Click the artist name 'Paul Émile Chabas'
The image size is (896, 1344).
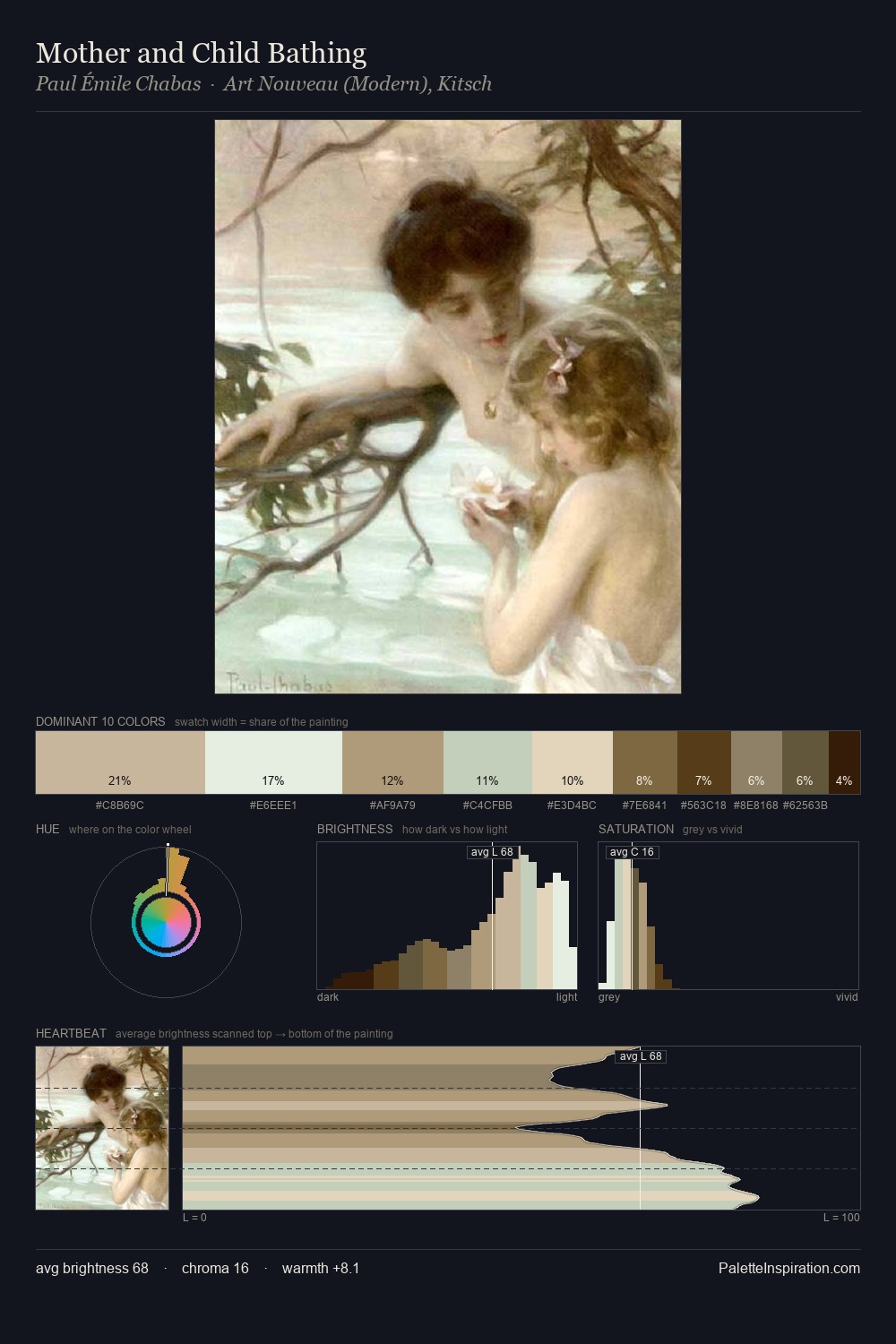118,83
